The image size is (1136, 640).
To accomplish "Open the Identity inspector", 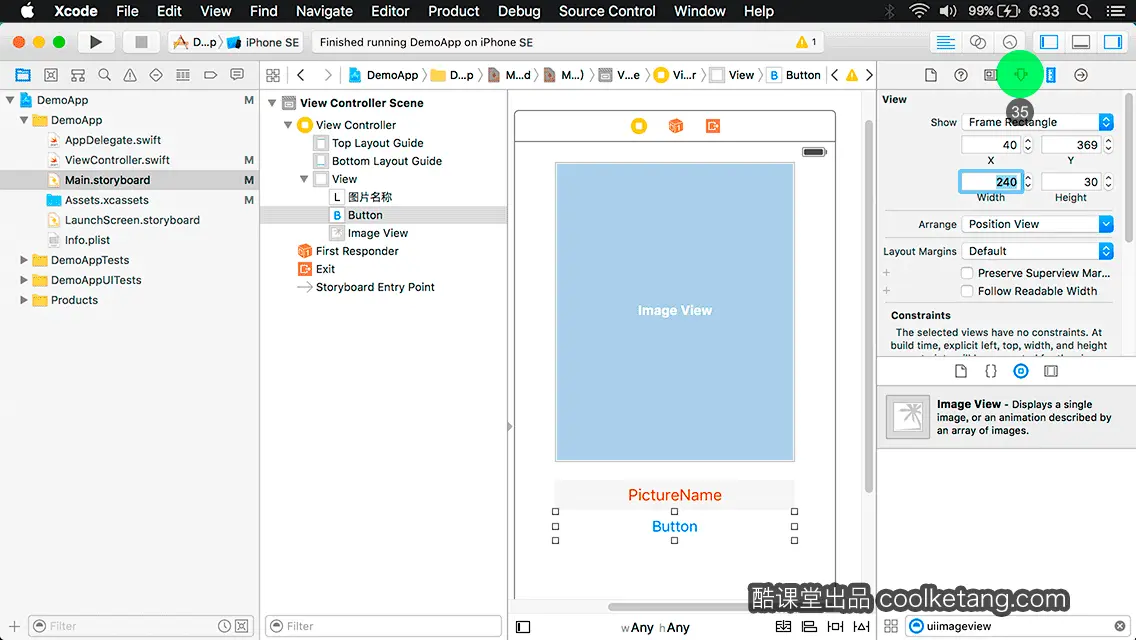I will 990,75.
